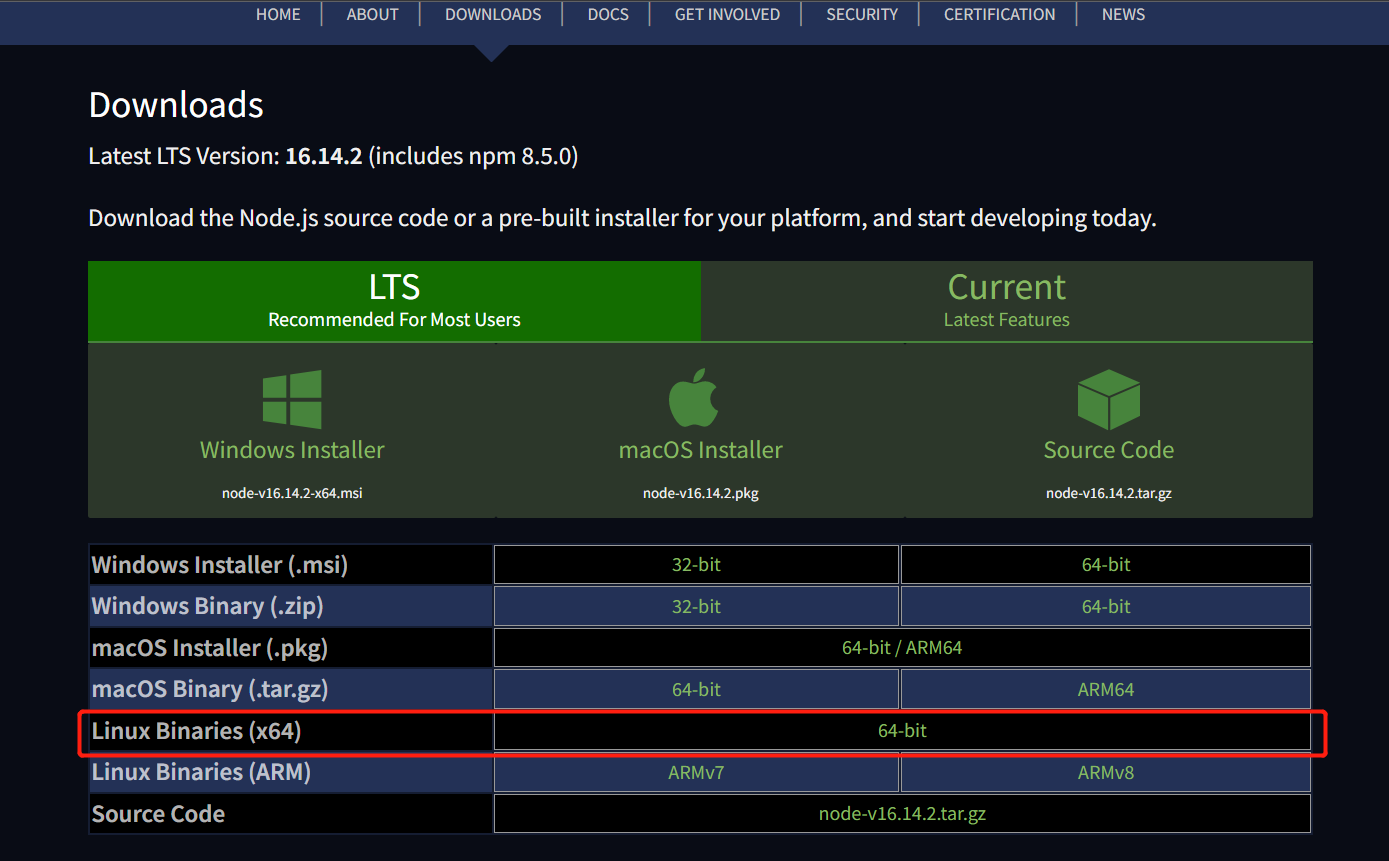Open the DOWNLOADS nav item
1389x861 pixels.
(x=493, y=14)
